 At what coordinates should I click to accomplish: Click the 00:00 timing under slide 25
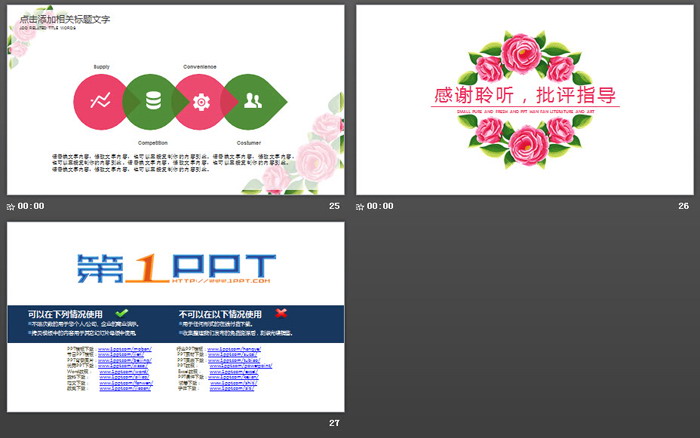click(x=32, y=206)
